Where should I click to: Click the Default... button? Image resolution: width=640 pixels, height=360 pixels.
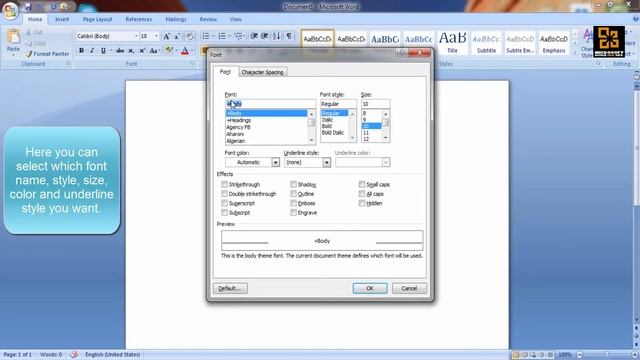pos(230,288)
